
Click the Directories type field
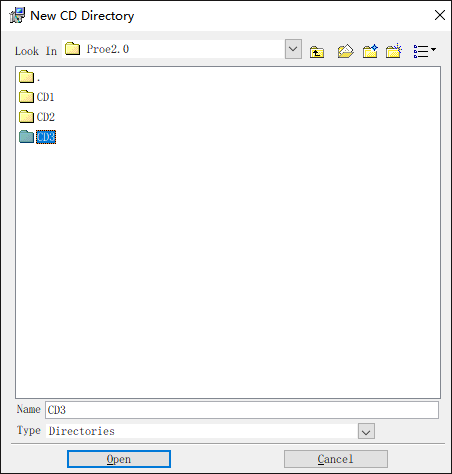point(202,431)
